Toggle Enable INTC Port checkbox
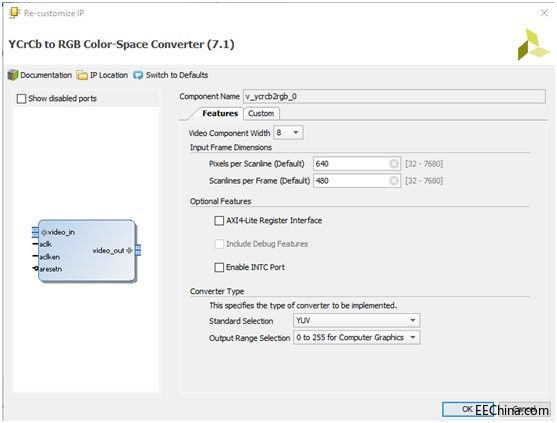Screen dimensions: 557x423 (x=219, y=267)
